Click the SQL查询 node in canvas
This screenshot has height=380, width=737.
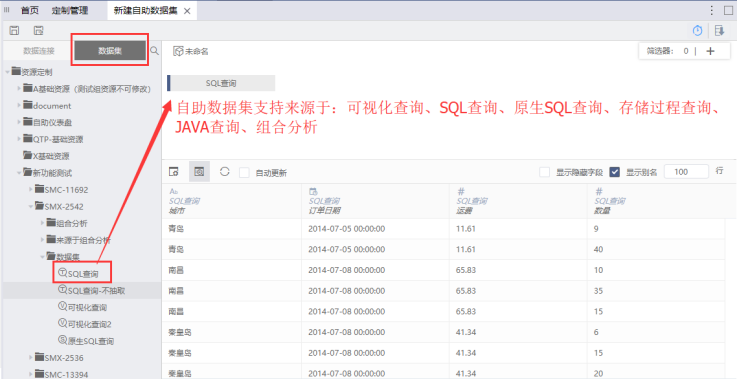coord(221,83)
